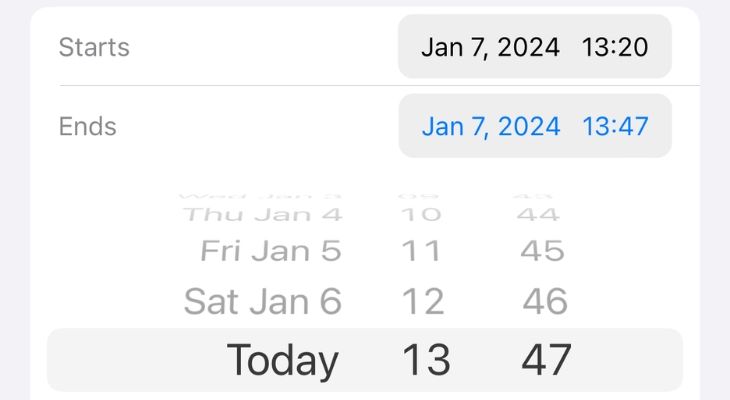The width and height of the screenshot is (730, 400).
Task: Tap the blue Ends date Jan 7, 2024
Action: click(490, 127)
